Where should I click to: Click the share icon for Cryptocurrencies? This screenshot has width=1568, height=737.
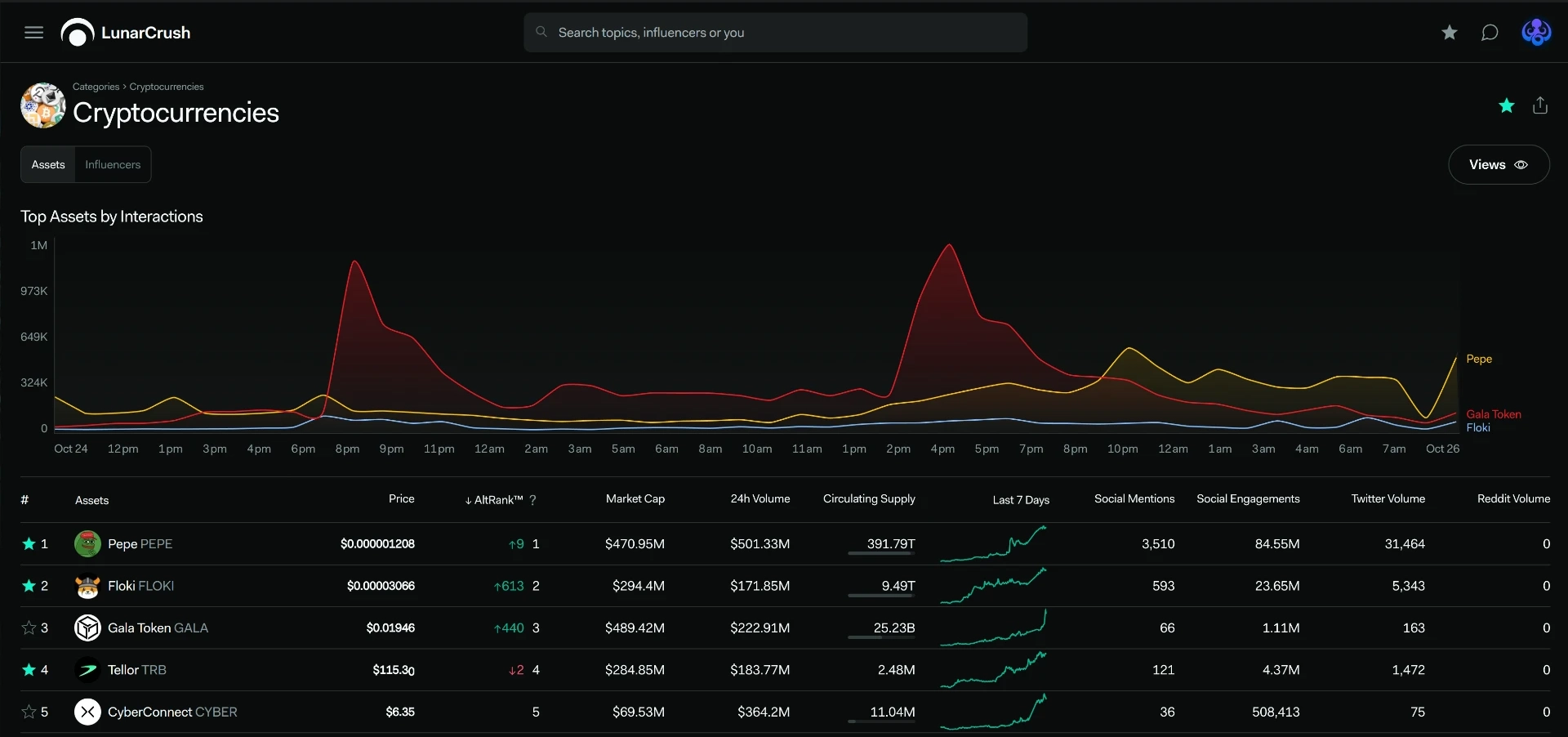(1540, 105)
